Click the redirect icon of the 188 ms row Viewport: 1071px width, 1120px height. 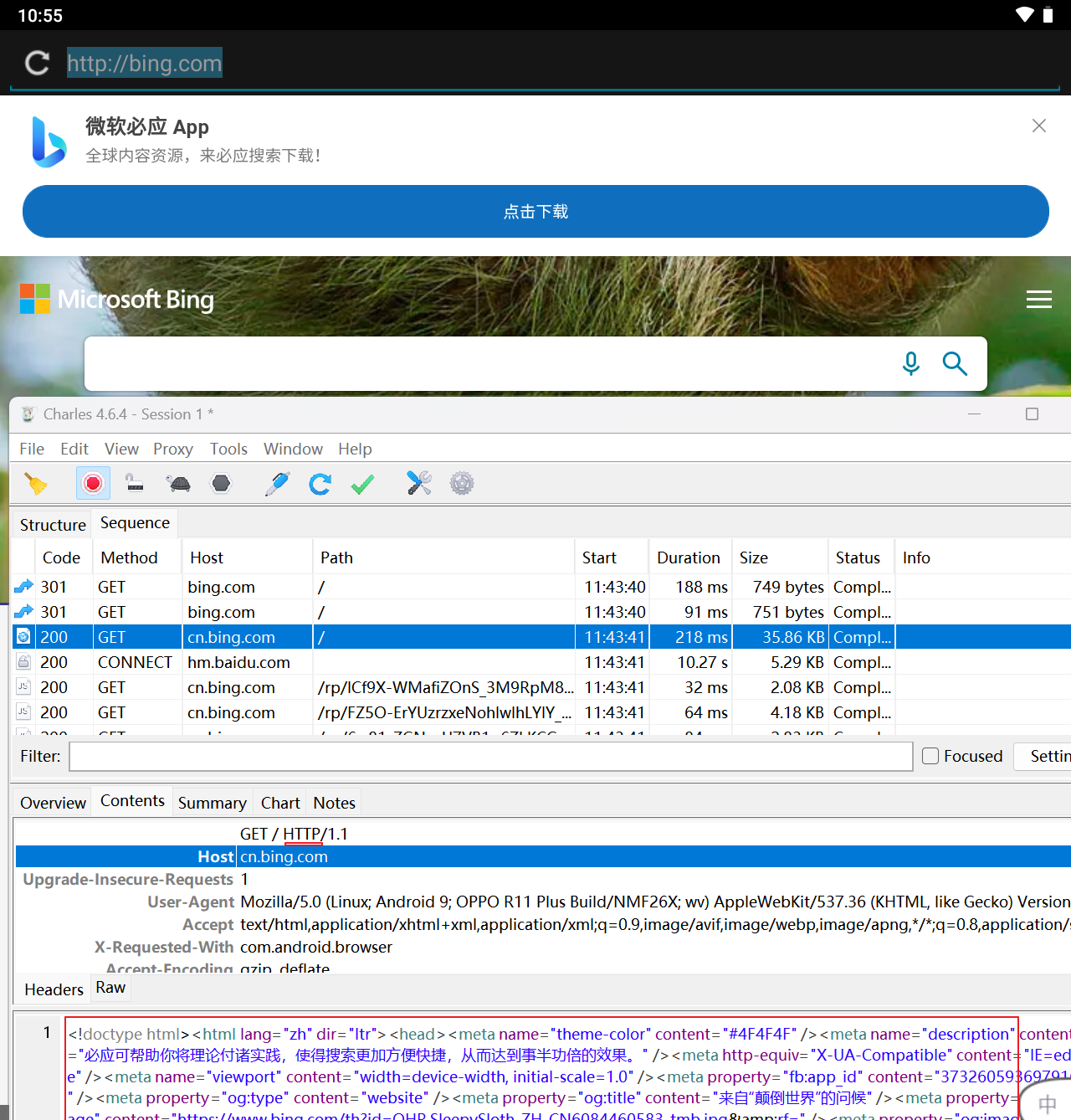pos(23,587)
